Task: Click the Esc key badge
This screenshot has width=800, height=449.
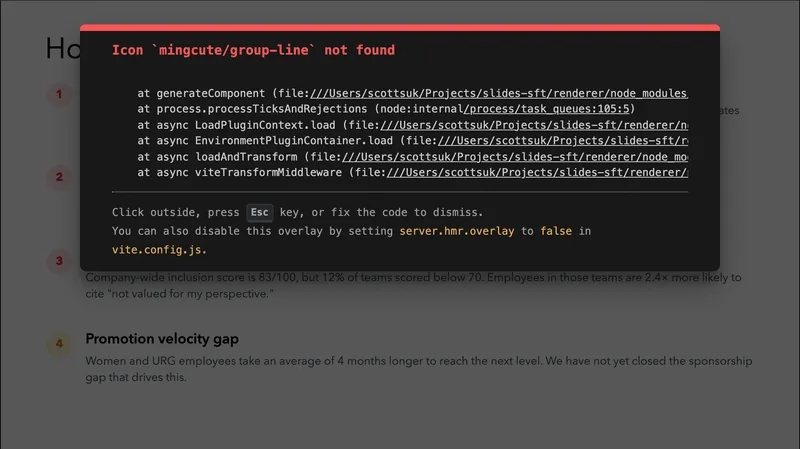Action: [260, 212]
